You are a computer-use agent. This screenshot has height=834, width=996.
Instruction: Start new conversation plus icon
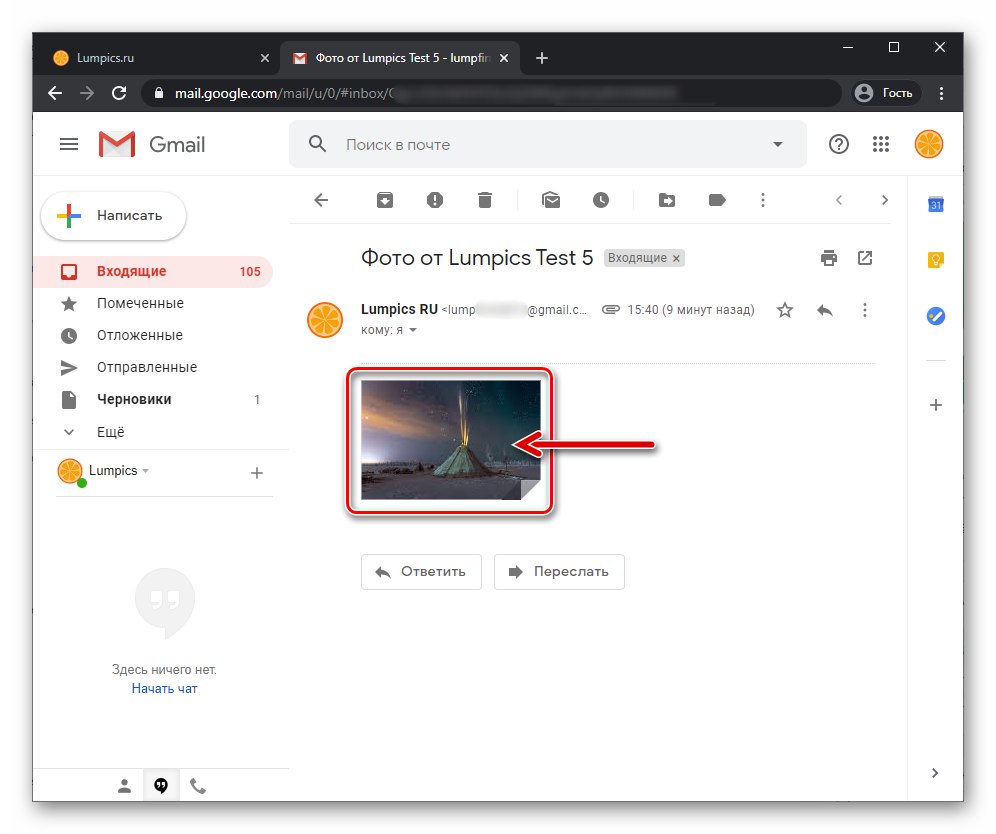coord(257,473)
